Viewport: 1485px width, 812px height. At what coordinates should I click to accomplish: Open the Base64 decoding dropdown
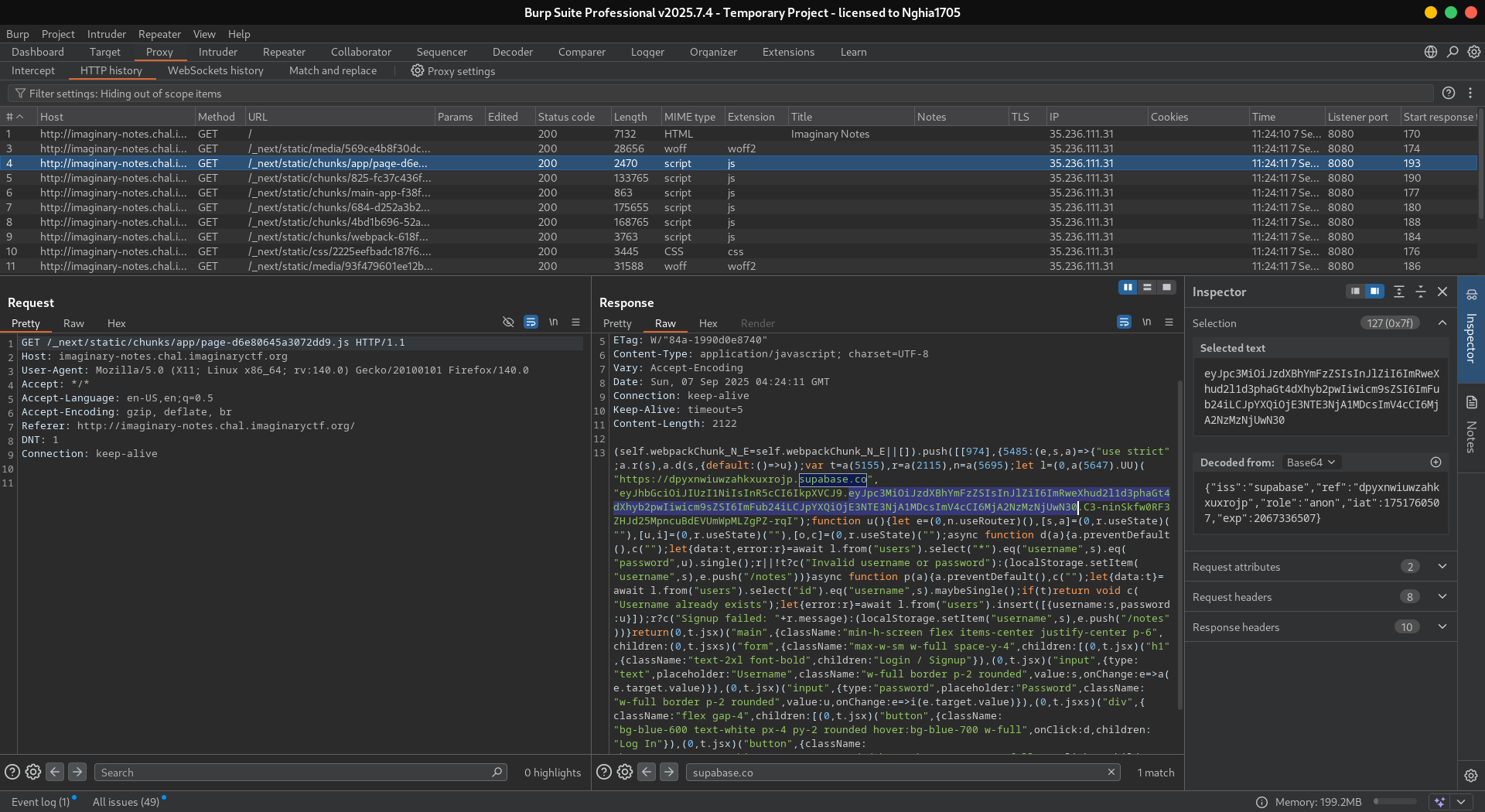[x=1310, y=462]
